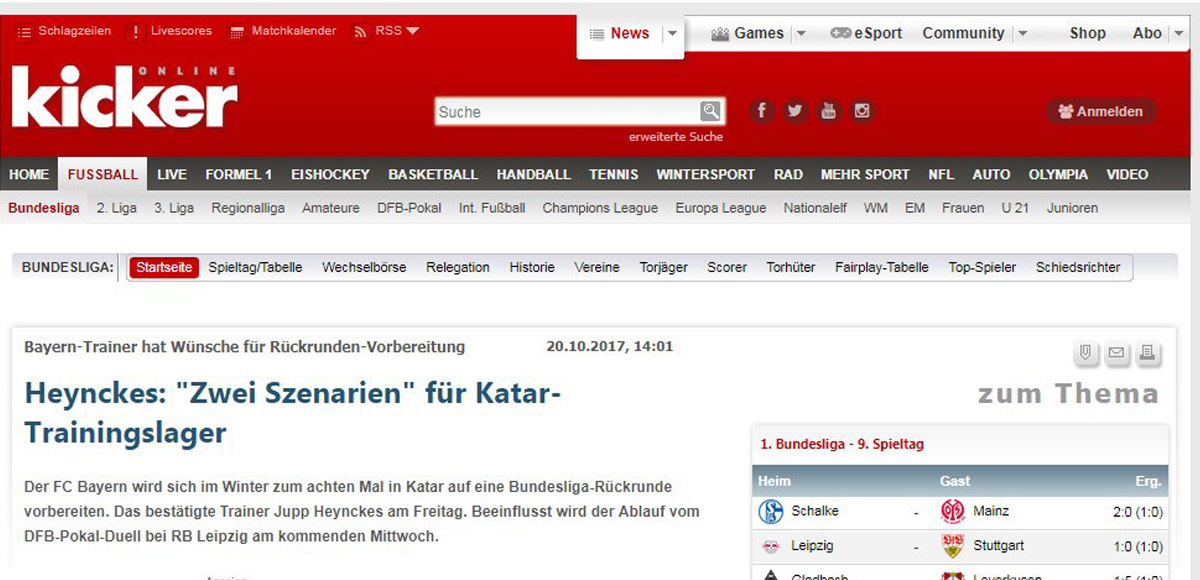Visit kicker's Twitter page icon
1200x580 pixels.
(795, 111)
